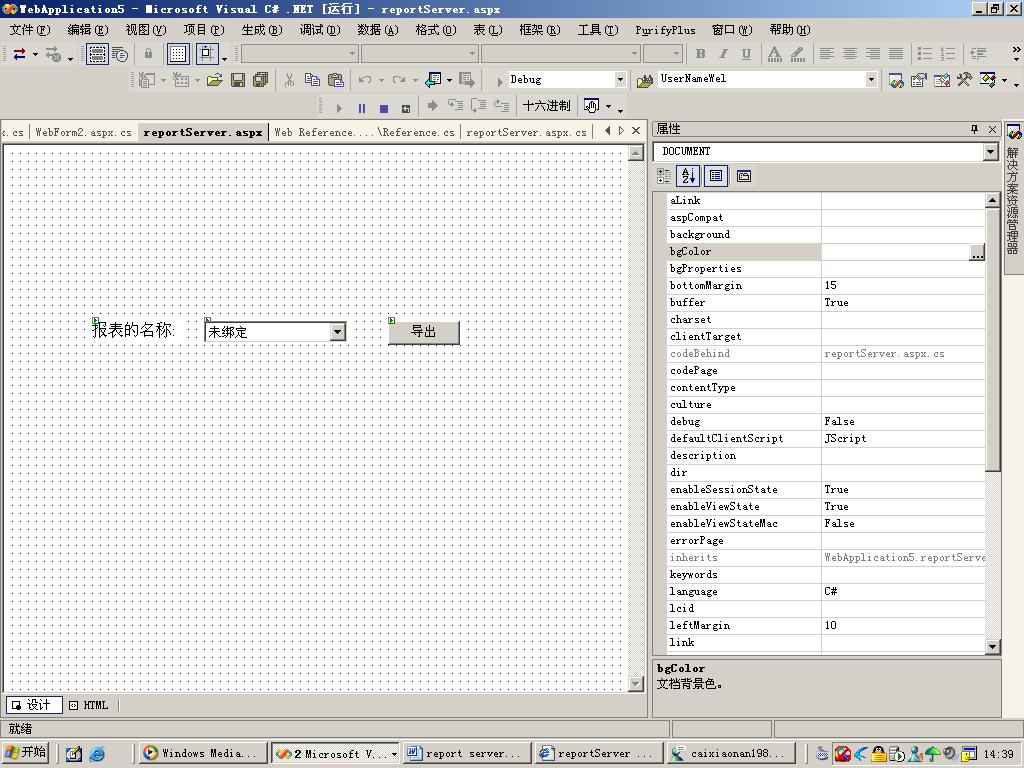Click the Save All icon
Viewport: 1024px width, 768px height.
[261, 80]
